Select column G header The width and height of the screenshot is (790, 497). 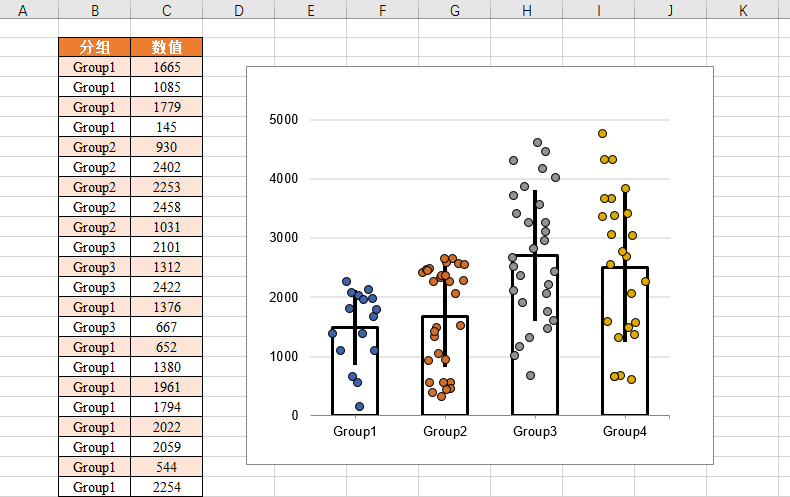click(x=455, y=10)
